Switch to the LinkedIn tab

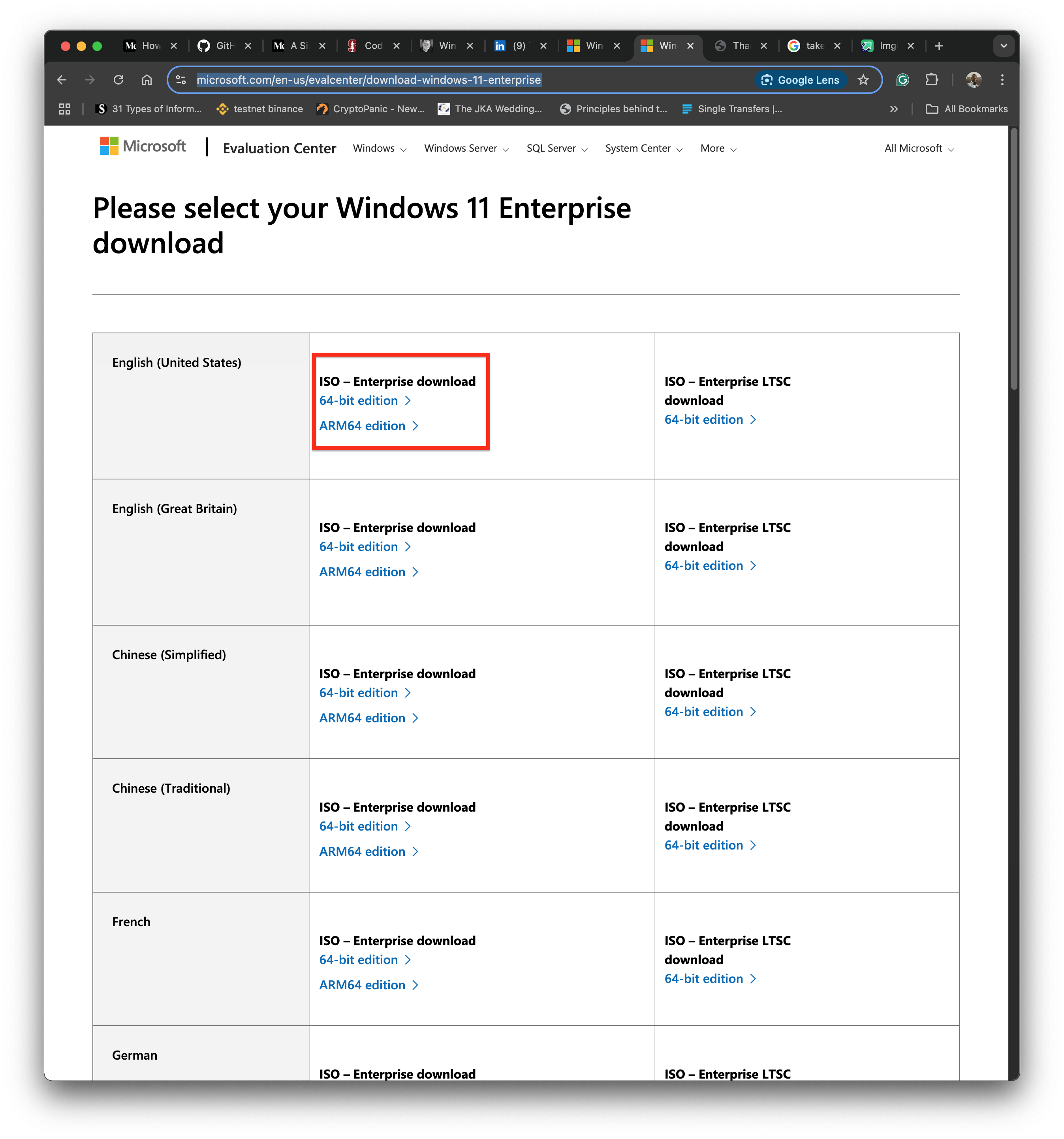(x=511, y=46)
